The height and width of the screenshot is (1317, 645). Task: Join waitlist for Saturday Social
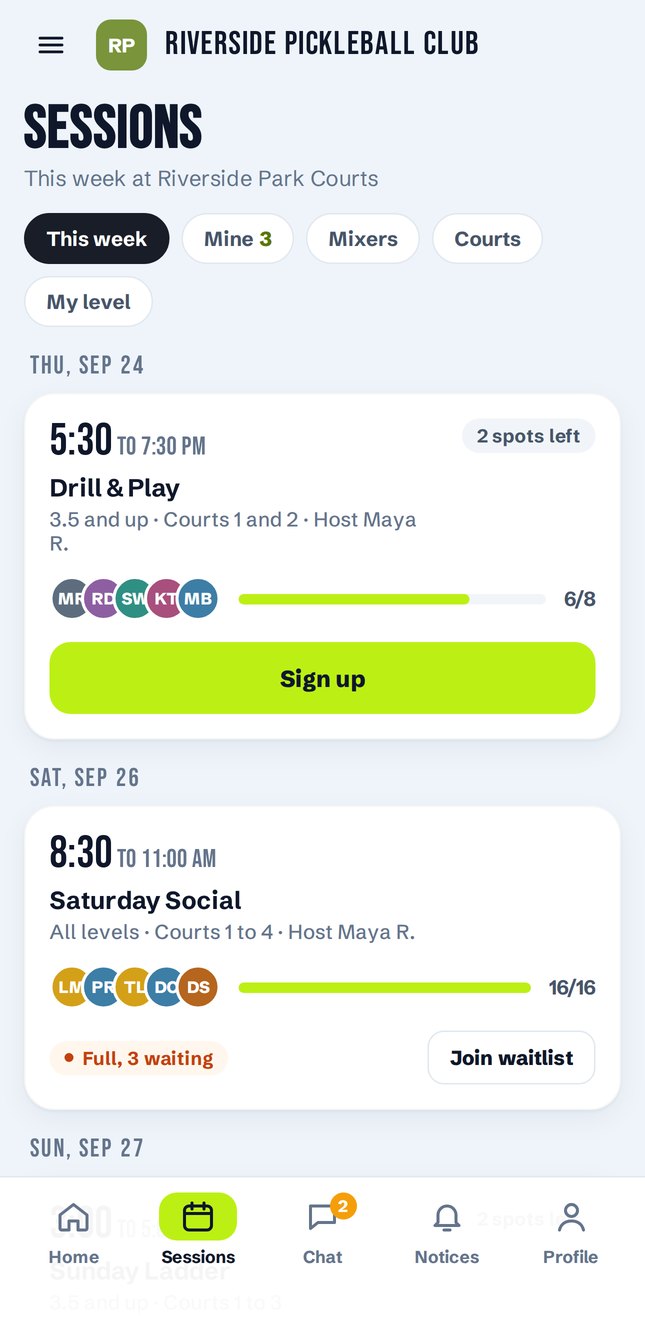(511, 1058)
